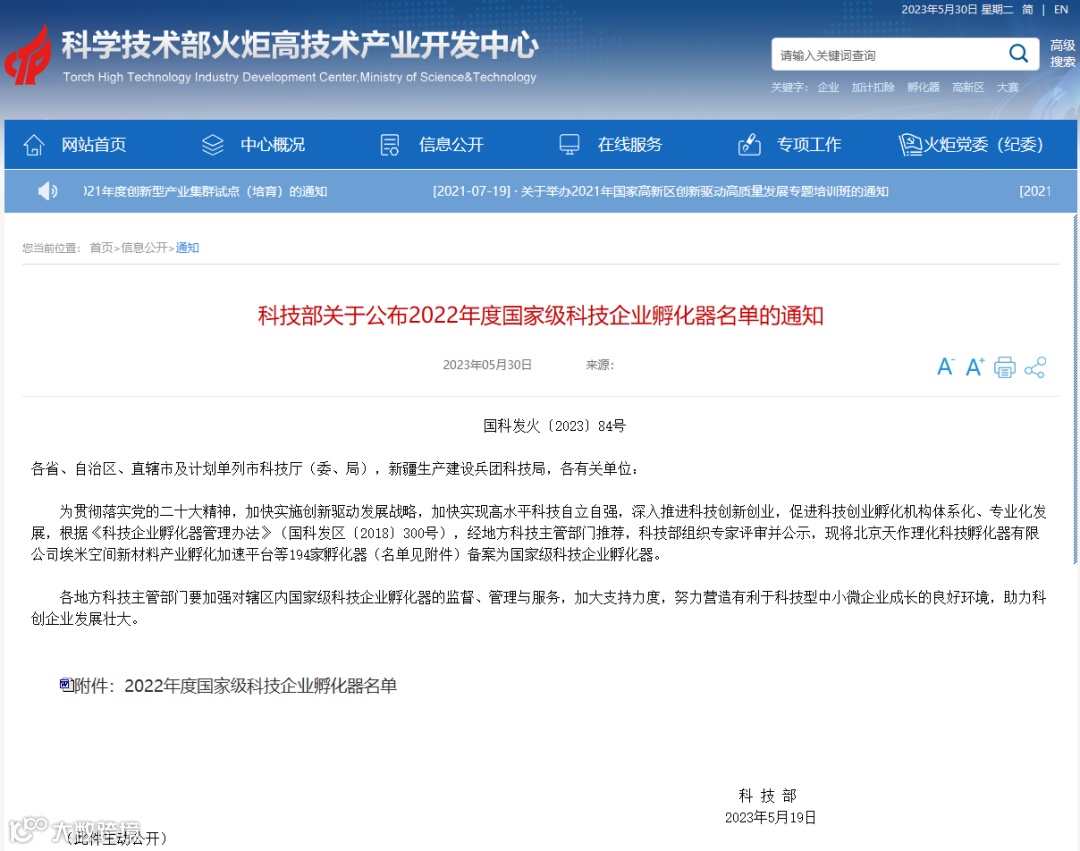Click document number 国科发火〔2023〕84号

point(554,426)
